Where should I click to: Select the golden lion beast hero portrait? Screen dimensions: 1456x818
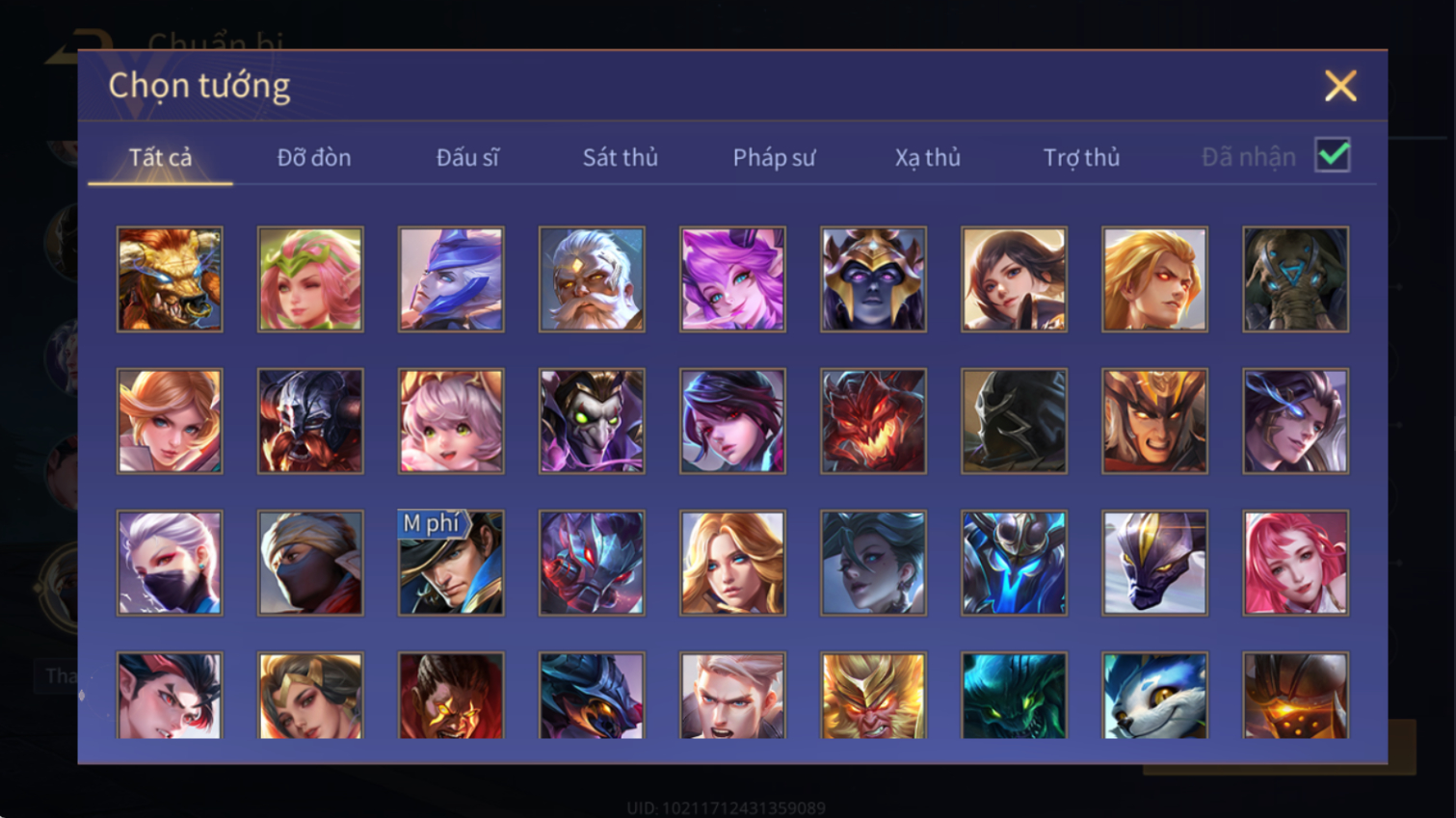[x=170, y=279]
